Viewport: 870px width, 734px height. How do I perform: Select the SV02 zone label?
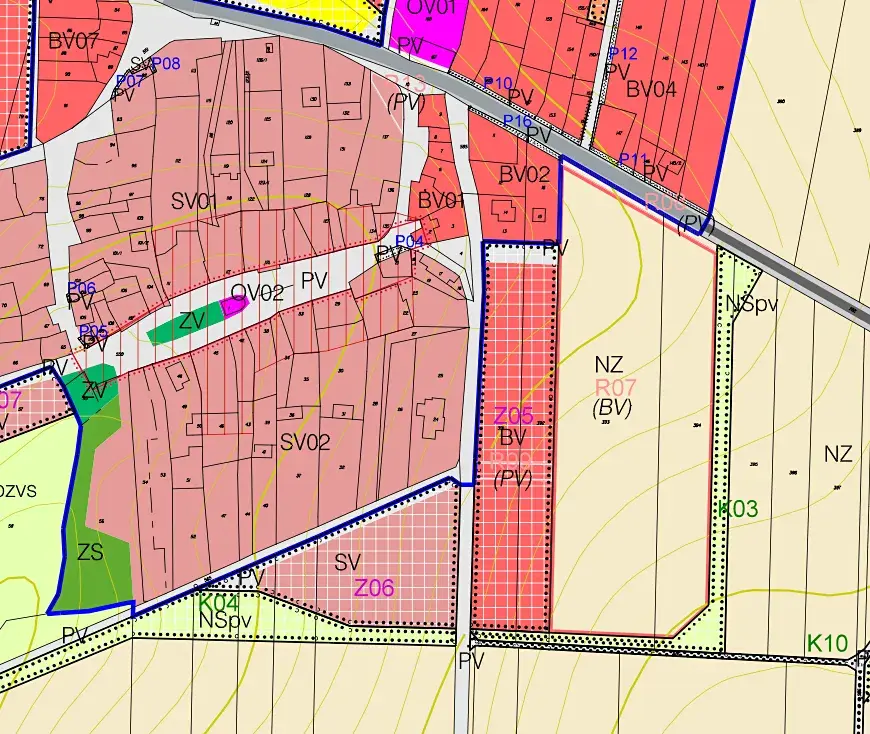pos(305,441)
